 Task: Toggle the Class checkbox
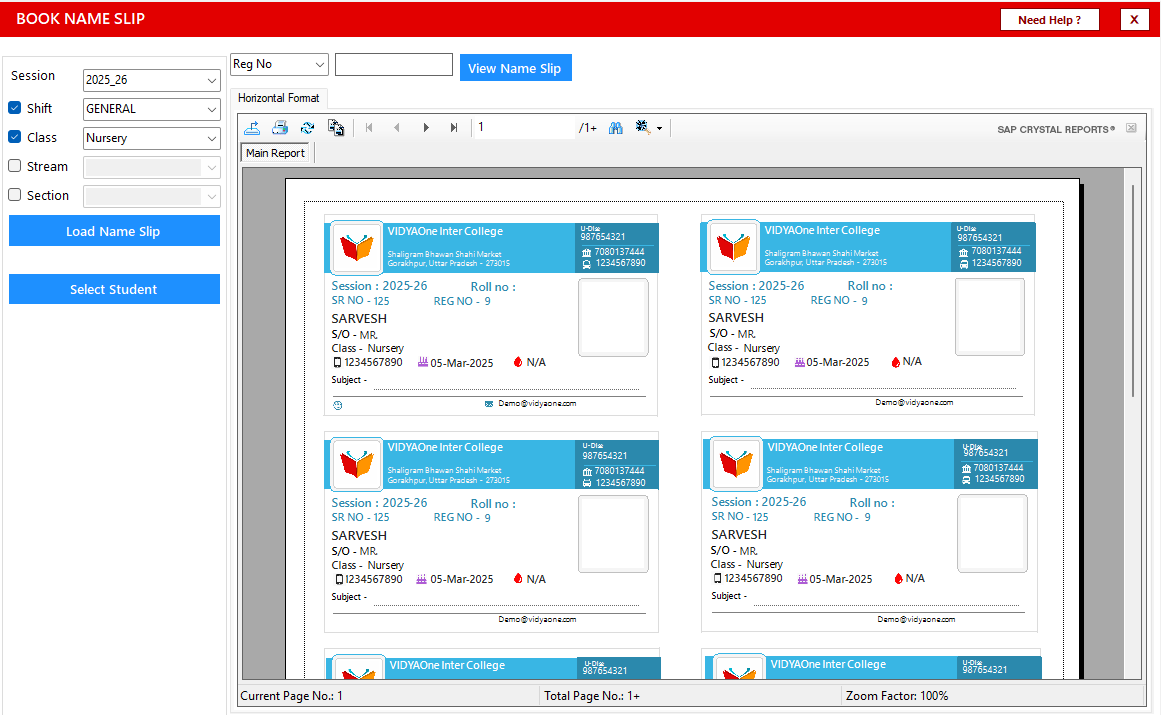pyautogui.click(x=15, y=137)
